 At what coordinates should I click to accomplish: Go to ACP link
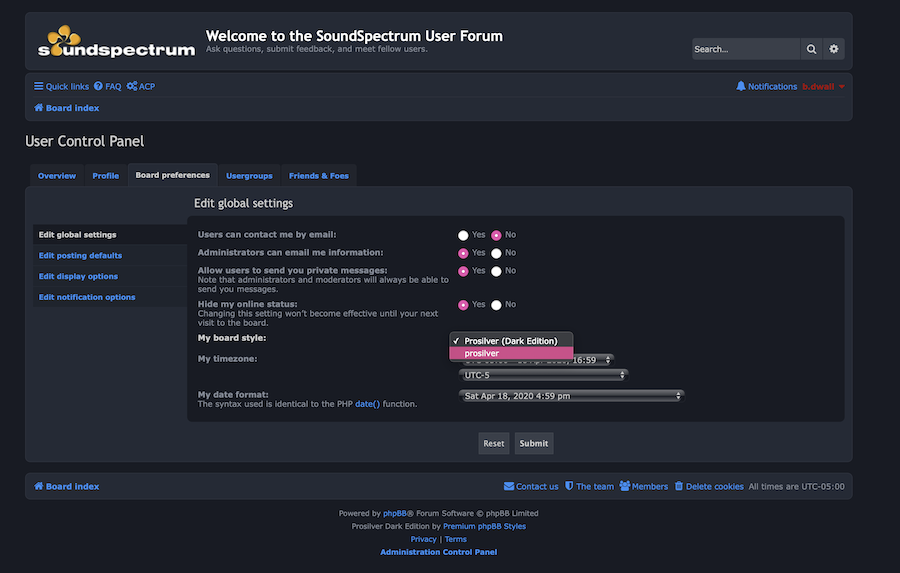pos(141,86)
